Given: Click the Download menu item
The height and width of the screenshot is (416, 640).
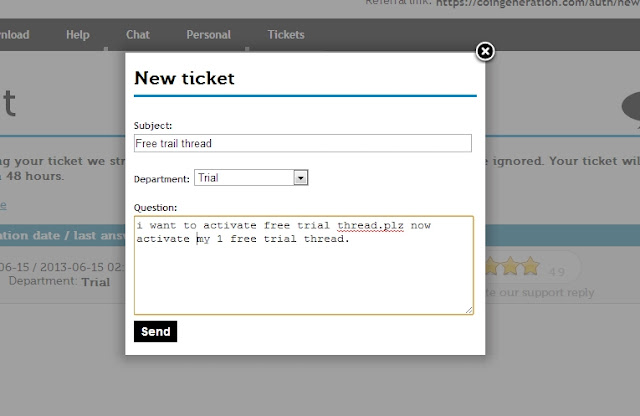Looking at the screenshot, I should click(x=14, y=35).
